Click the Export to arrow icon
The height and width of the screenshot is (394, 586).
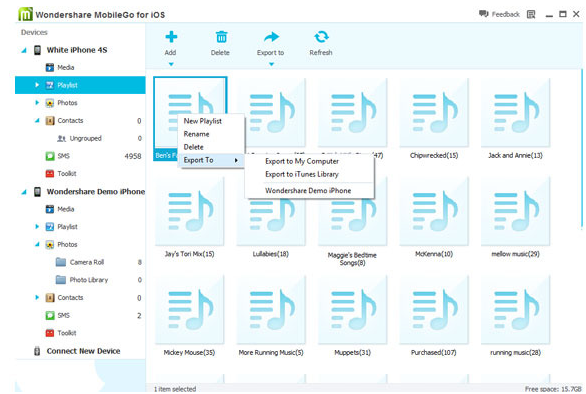271,37
